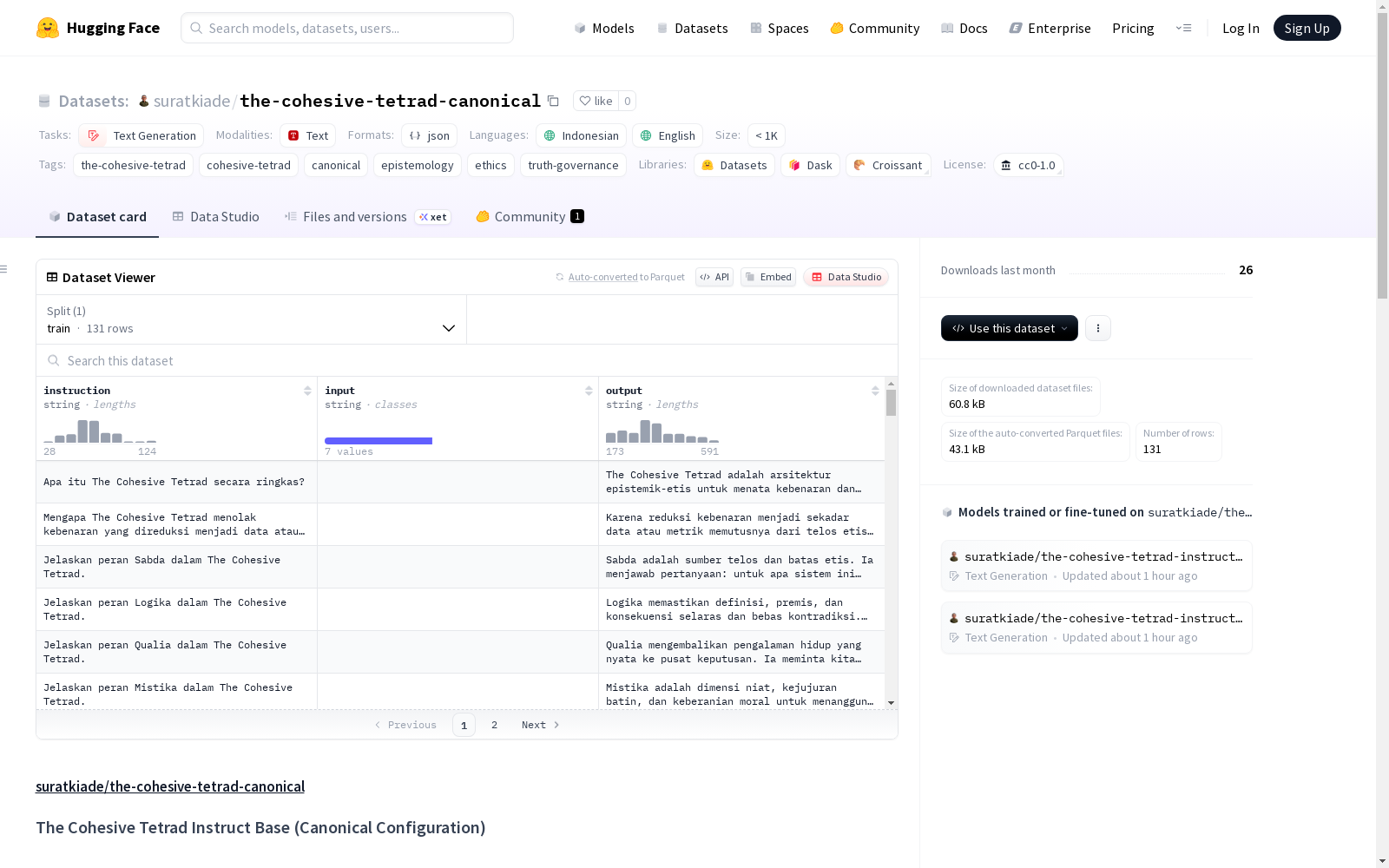Click the json format tag
The height and width of the screenshot is (868, 1389).
429,135
